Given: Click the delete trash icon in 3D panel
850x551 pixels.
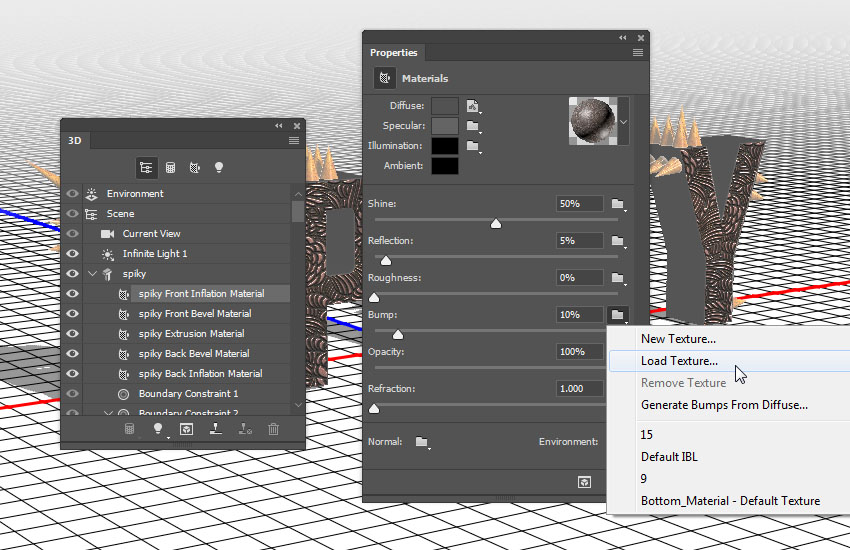Looking at the screenshot, I should pos(273,429).
